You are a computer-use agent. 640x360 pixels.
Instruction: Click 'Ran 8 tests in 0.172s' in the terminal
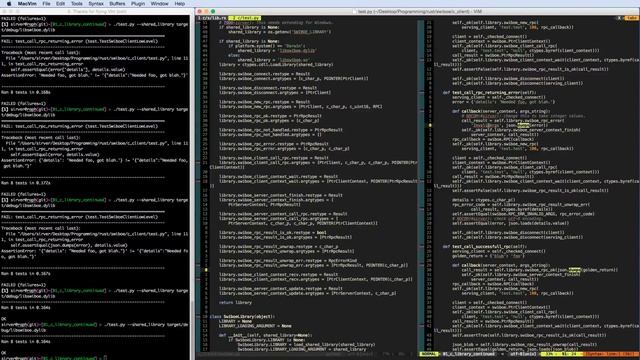(x=26, y=183)
